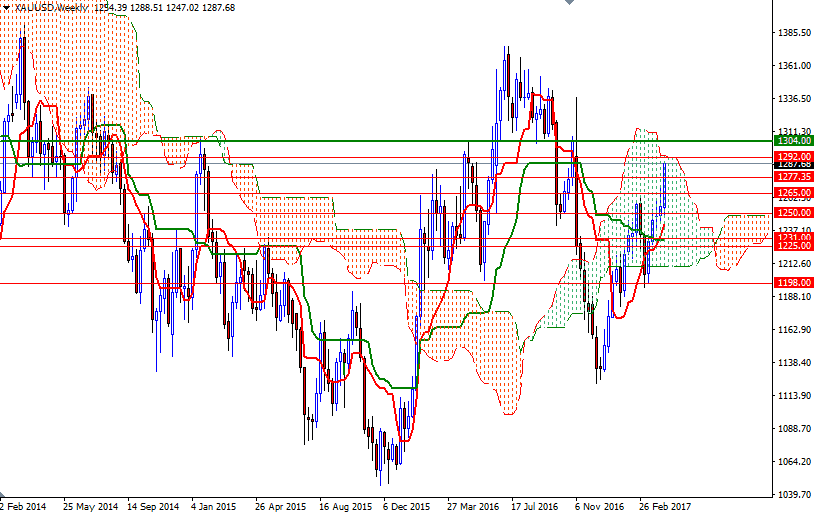Viewport: 814px width, 514px height.
Task: Click the black triangle beside XAUUSD,Weekly title
Action: [5, 7]
